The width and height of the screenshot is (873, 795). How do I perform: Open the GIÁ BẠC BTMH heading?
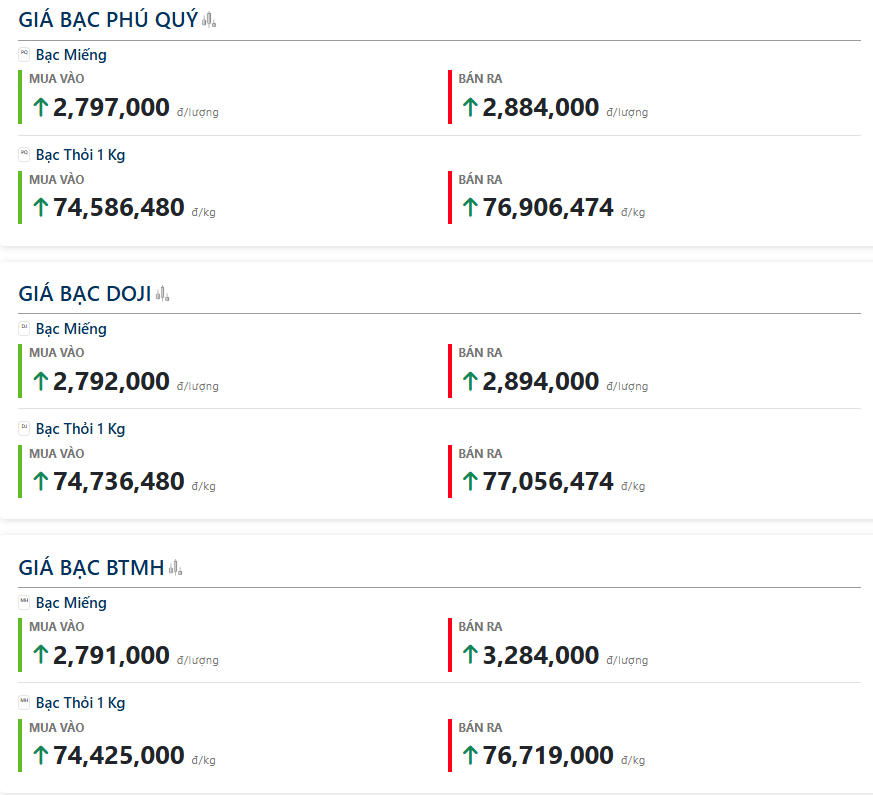pos(91,567)
